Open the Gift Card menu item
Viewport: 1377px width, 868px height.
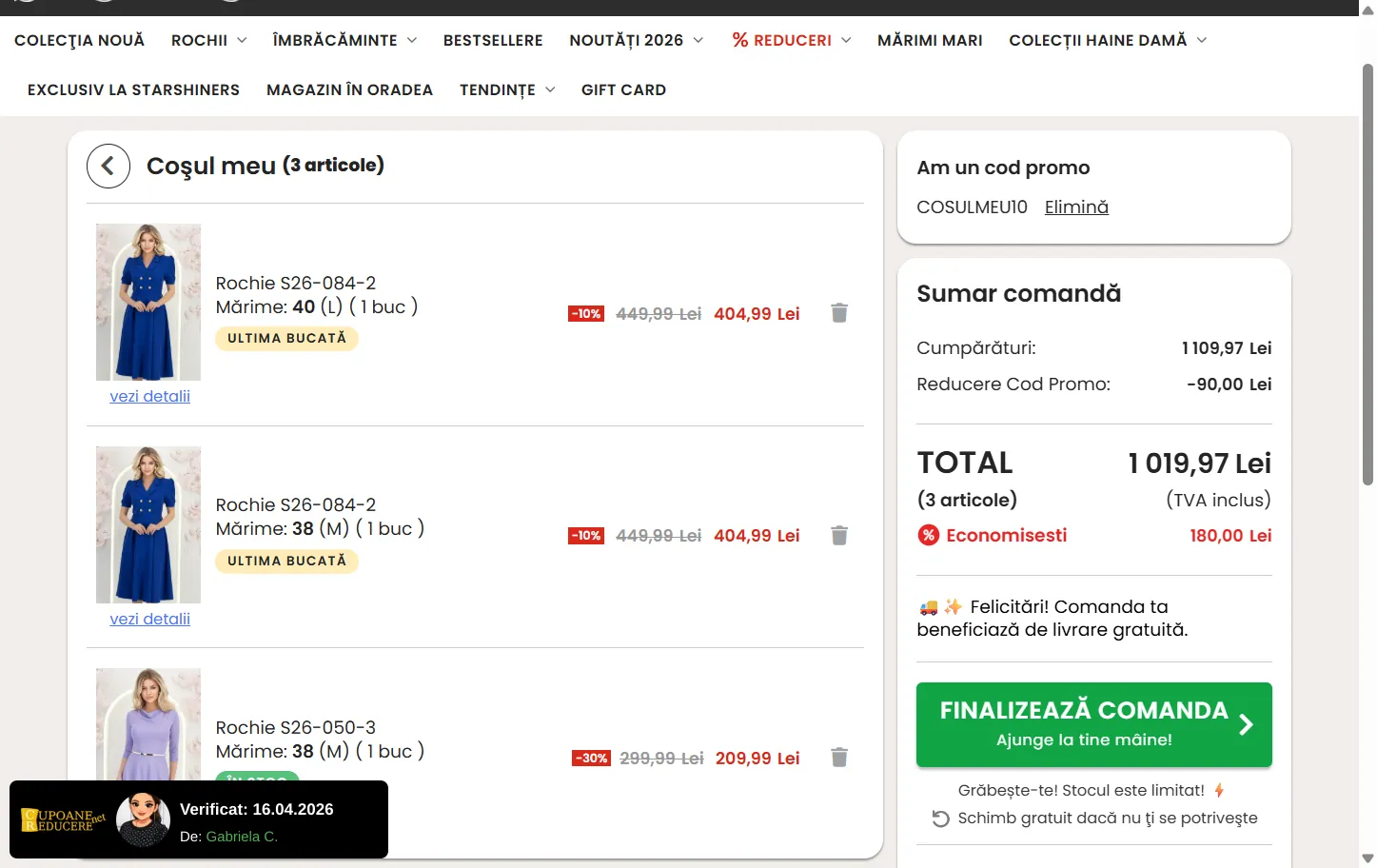(x=623, y=89)
